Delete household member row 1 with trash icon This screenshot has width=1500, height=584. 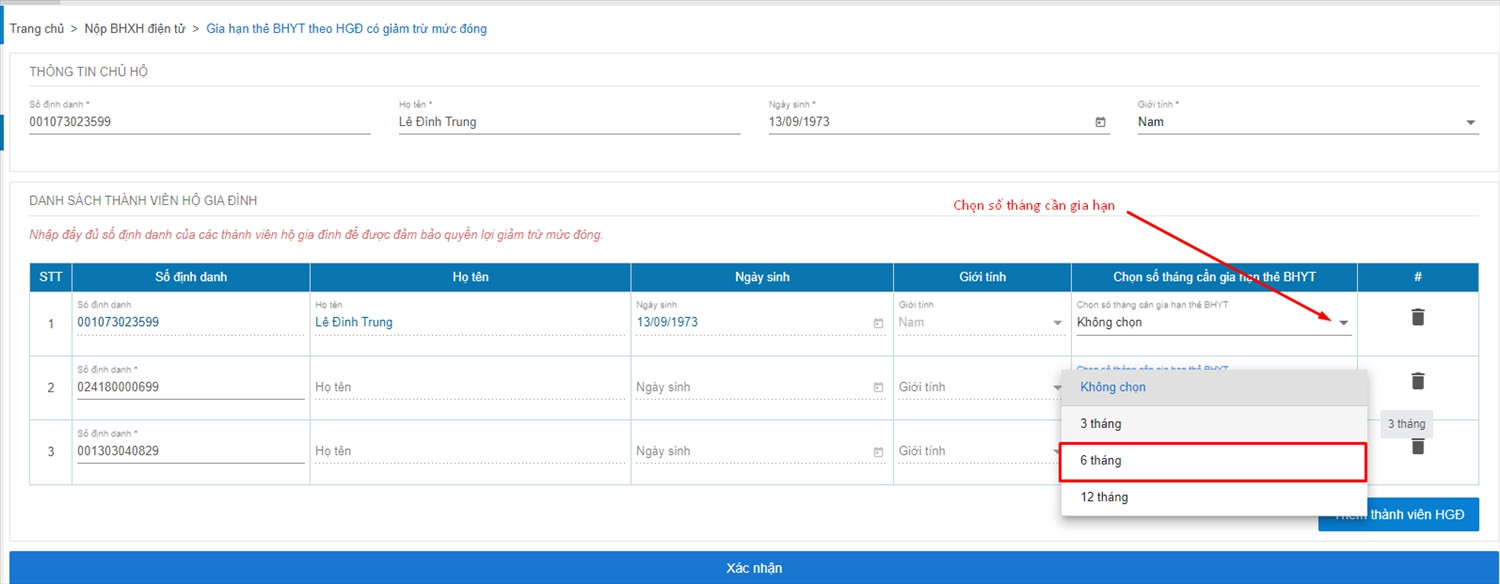pos(1417,317)
